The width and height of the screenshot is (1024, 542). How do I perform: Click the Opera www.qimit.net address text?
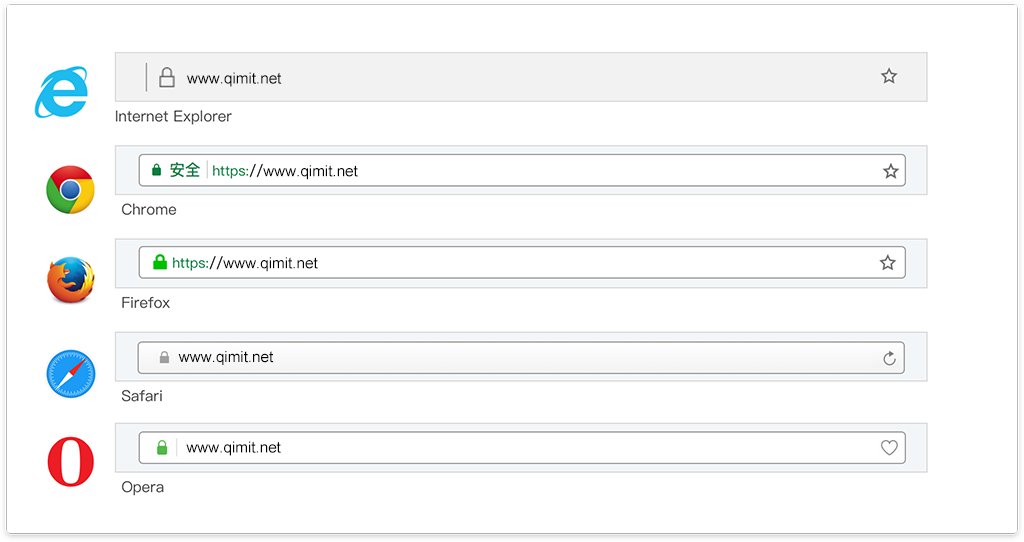click(233, 448)
